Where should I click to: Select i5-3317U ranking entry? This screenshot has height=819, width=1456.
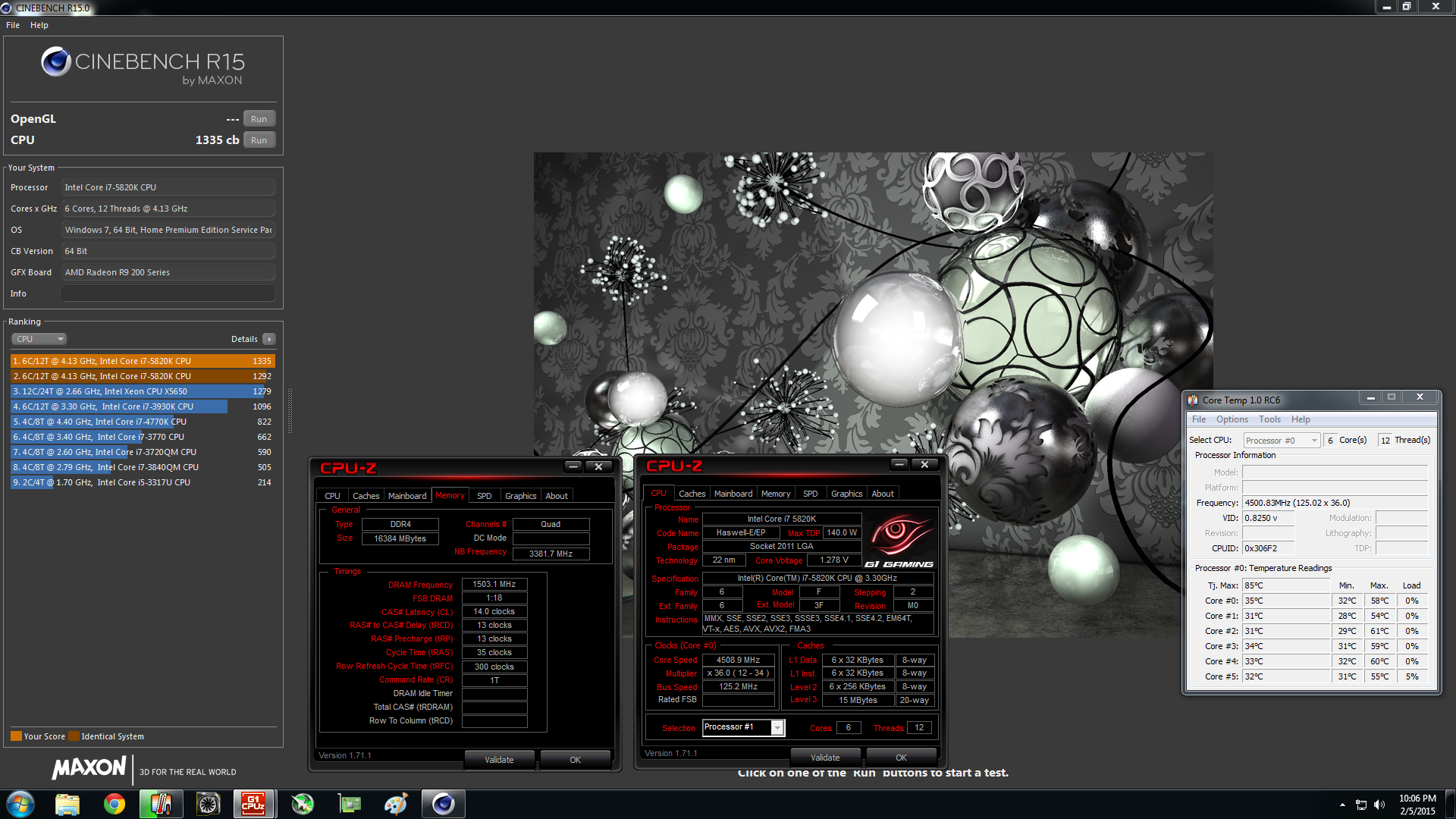point(143,482)
